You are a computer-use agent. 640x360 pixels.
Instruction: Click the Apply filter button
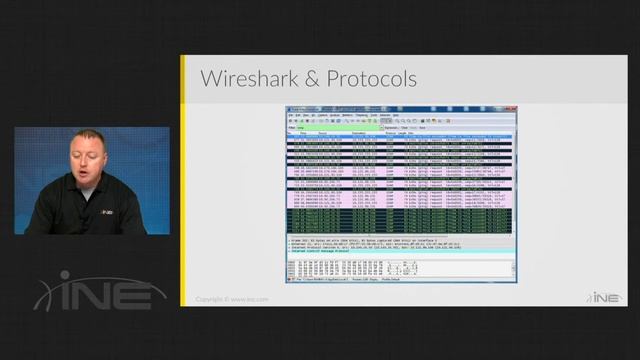413,128
